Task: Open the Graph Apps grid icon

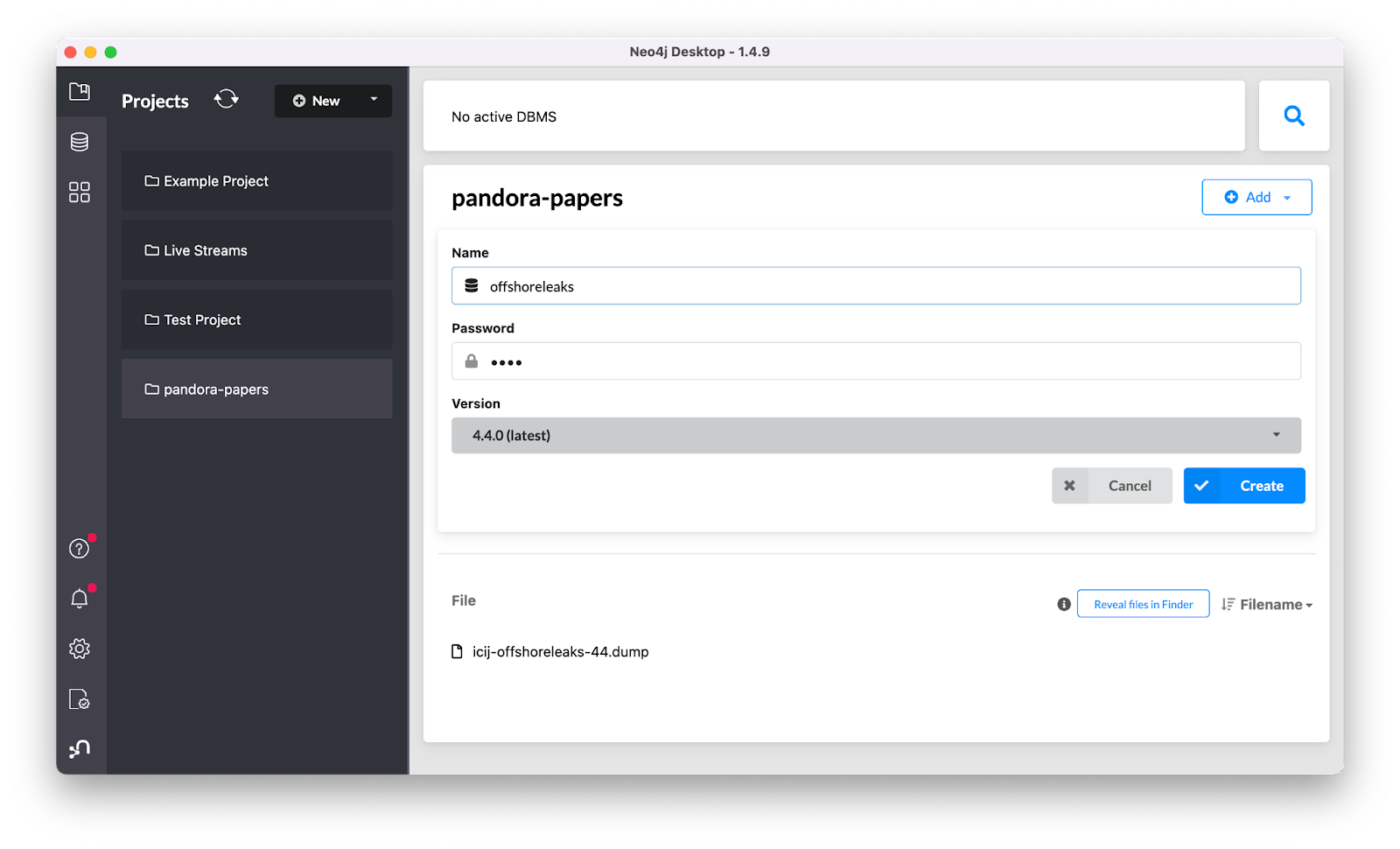Action: point(80,192)
